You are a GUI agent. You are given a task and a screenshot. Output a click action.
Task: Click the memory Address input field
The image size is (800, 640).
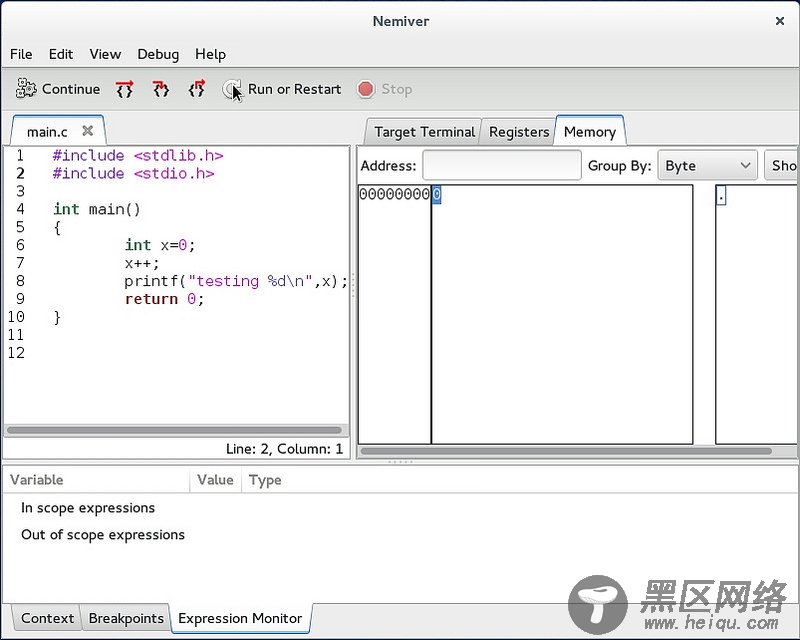[502, 165]
